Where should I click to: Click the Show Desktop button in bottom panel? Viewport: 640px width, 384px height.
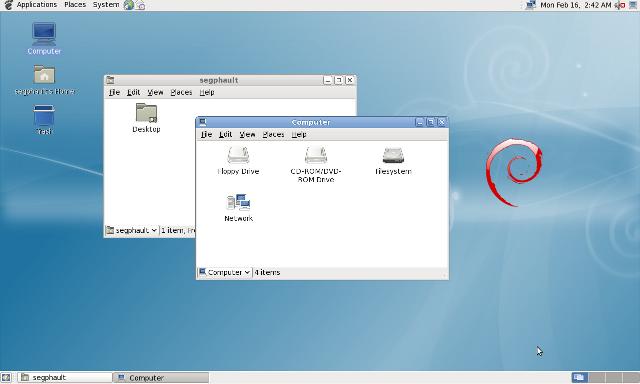(6, 377)
